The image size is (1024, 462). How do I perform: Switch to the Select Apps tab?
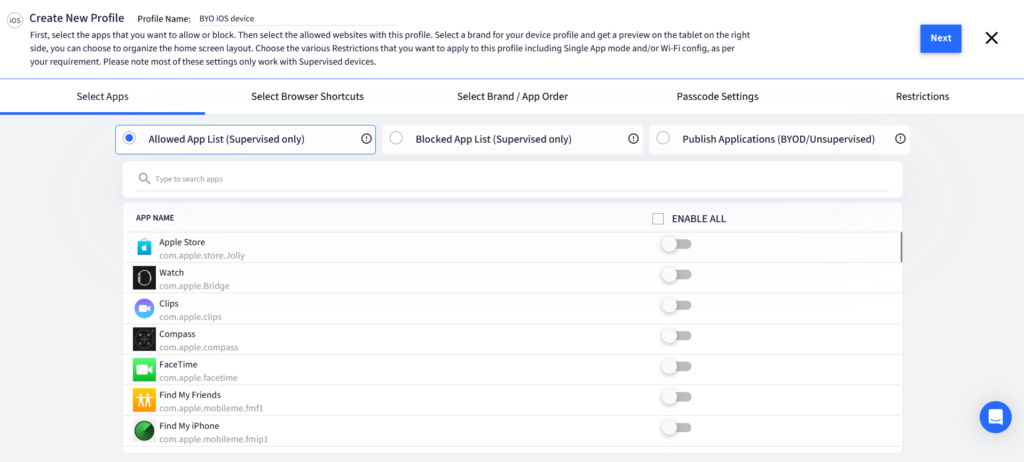point(103,97)
